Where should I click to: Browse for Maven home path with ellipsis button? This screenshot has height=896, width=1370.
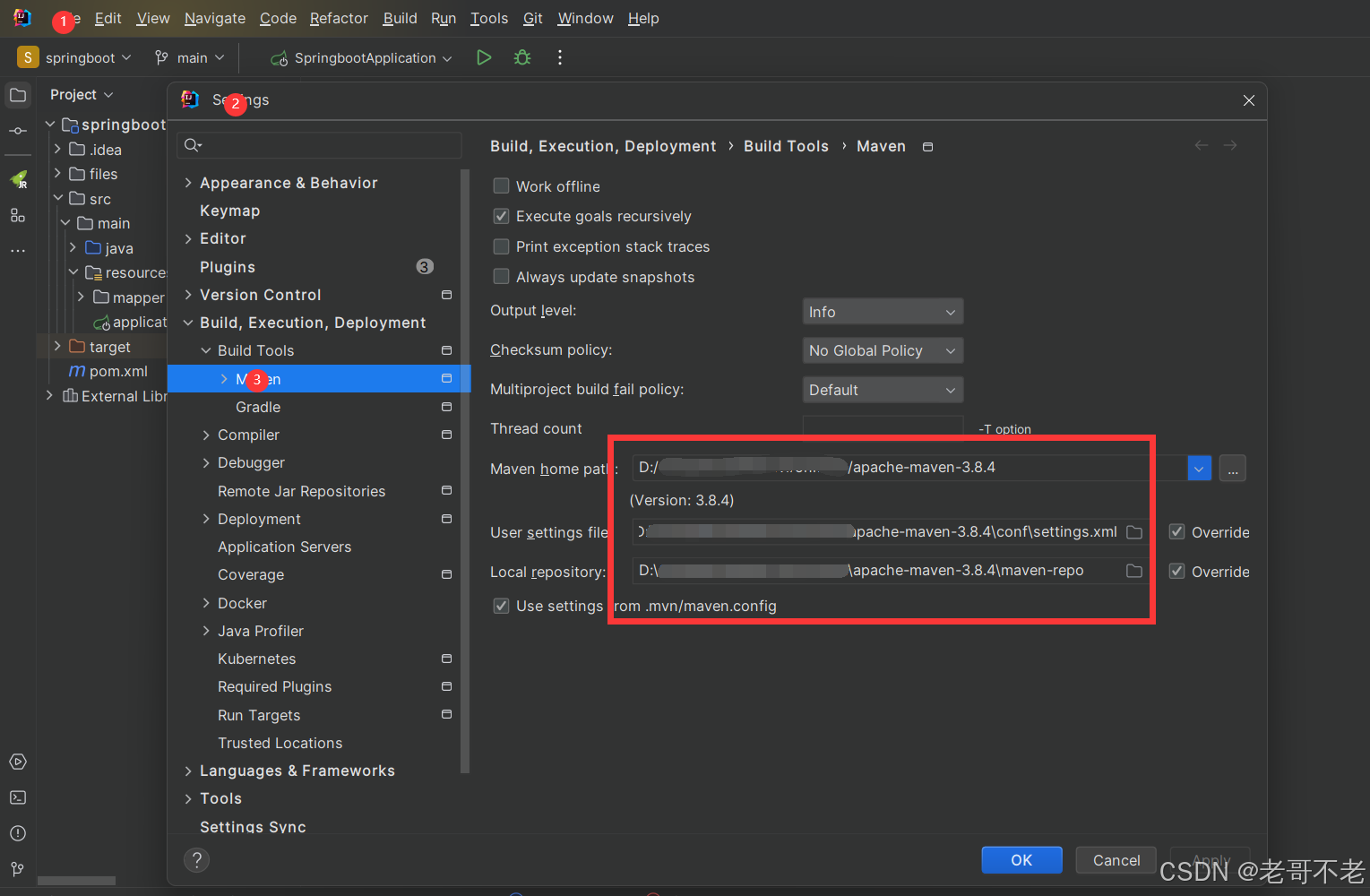coord(1233,468)
